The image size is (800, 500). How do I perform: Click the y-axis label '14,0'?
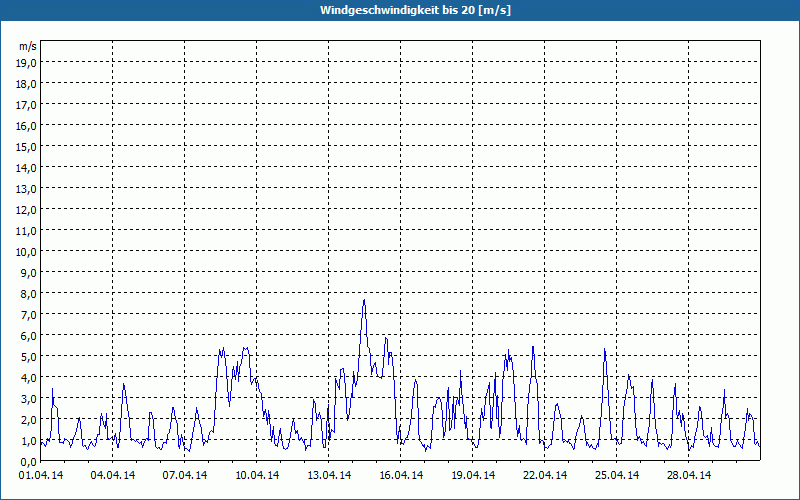click(27, 168)
